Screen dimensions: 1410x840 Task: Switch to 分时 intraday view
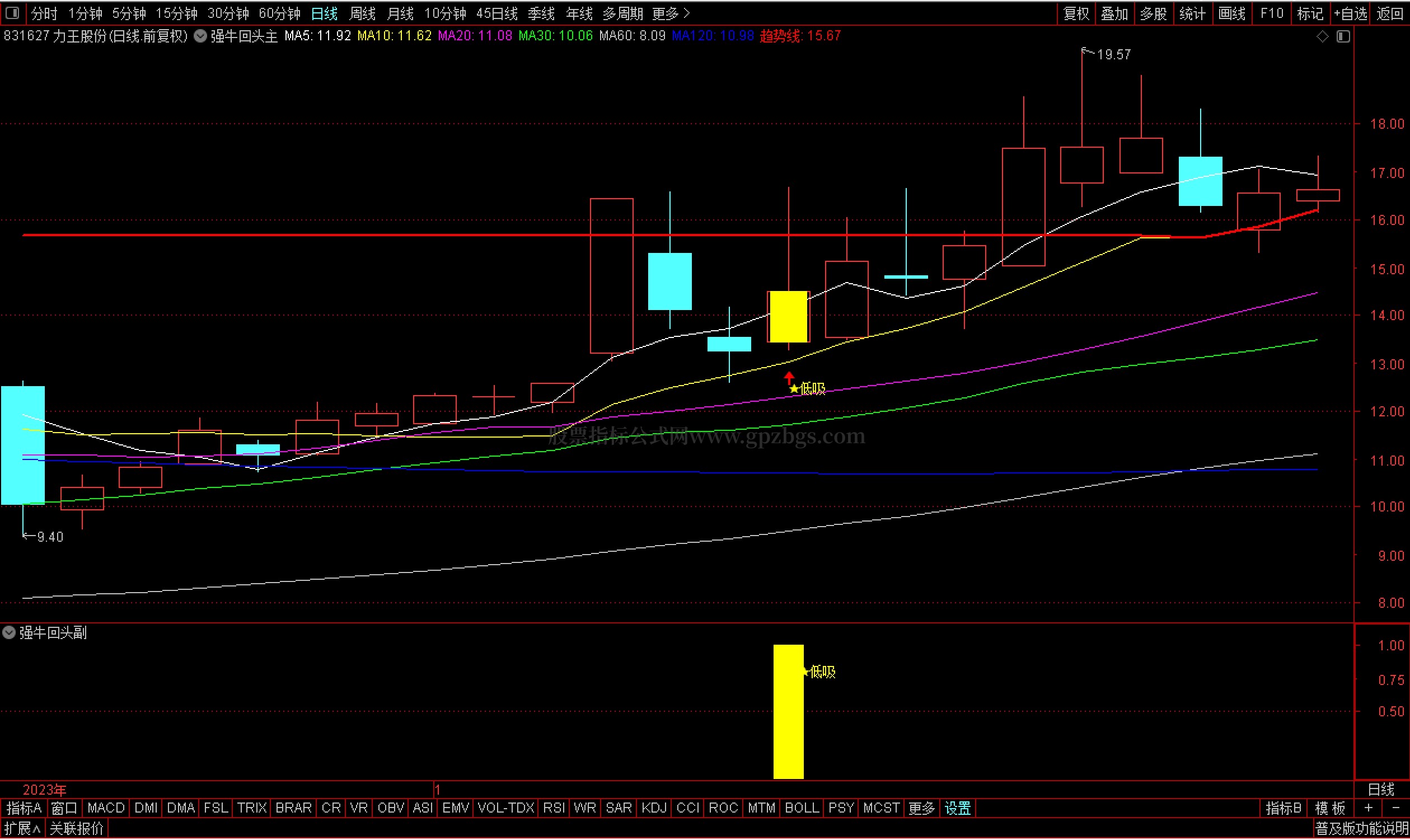click(44, 13)
